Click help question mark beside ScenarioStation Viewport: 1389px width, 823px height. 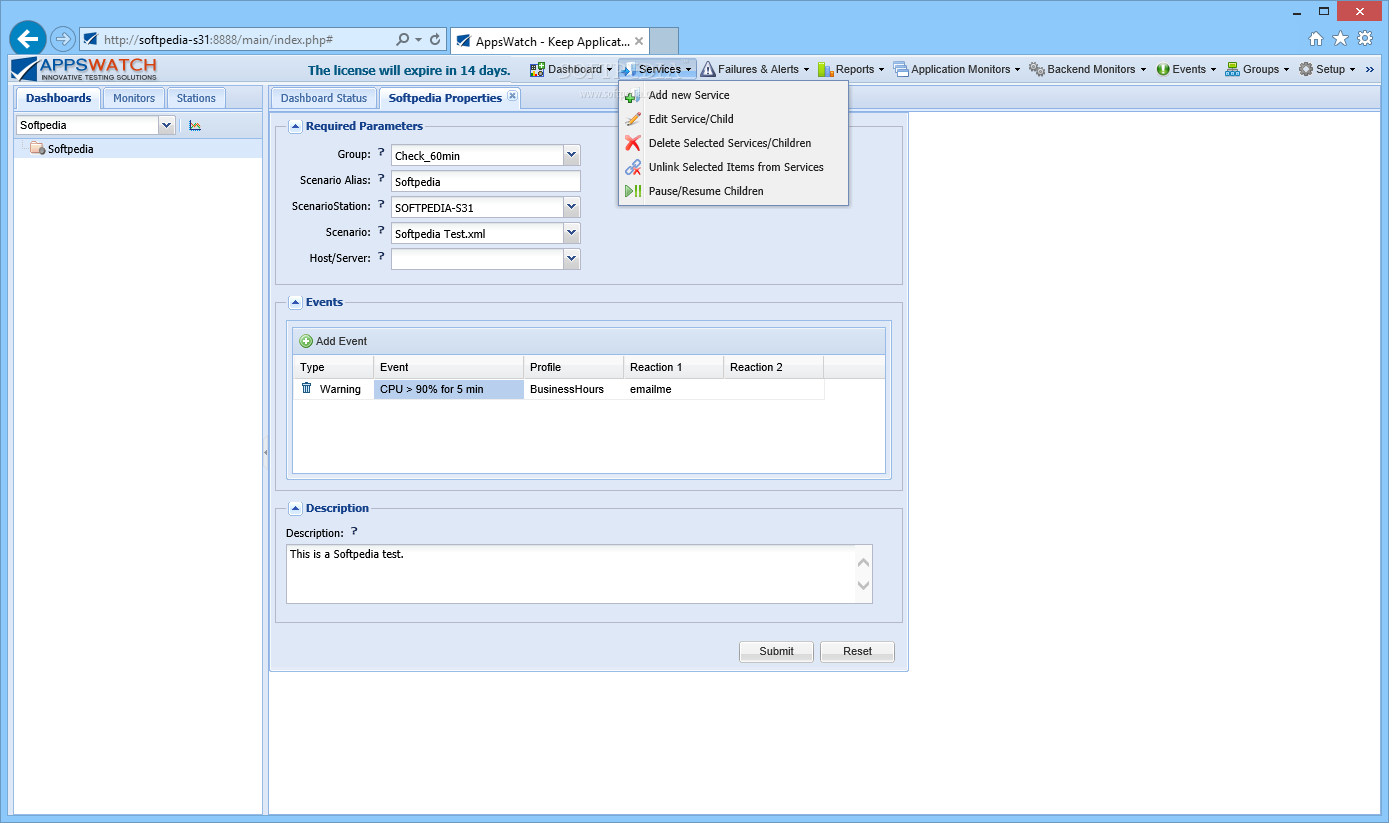(x=381, y=205)
